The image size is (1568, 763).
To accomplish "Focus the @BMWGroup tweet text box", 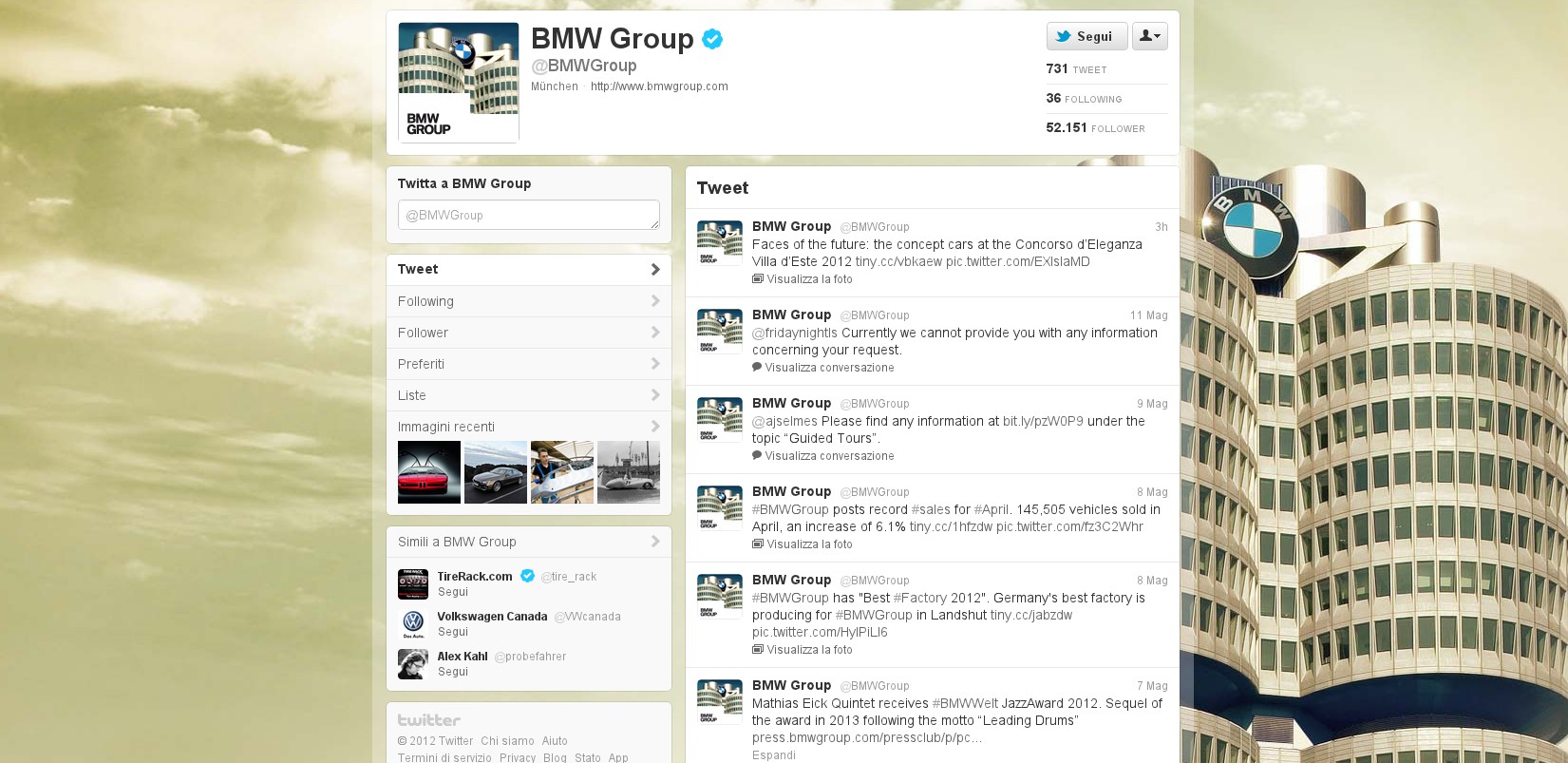I will (x=528, y=215).
